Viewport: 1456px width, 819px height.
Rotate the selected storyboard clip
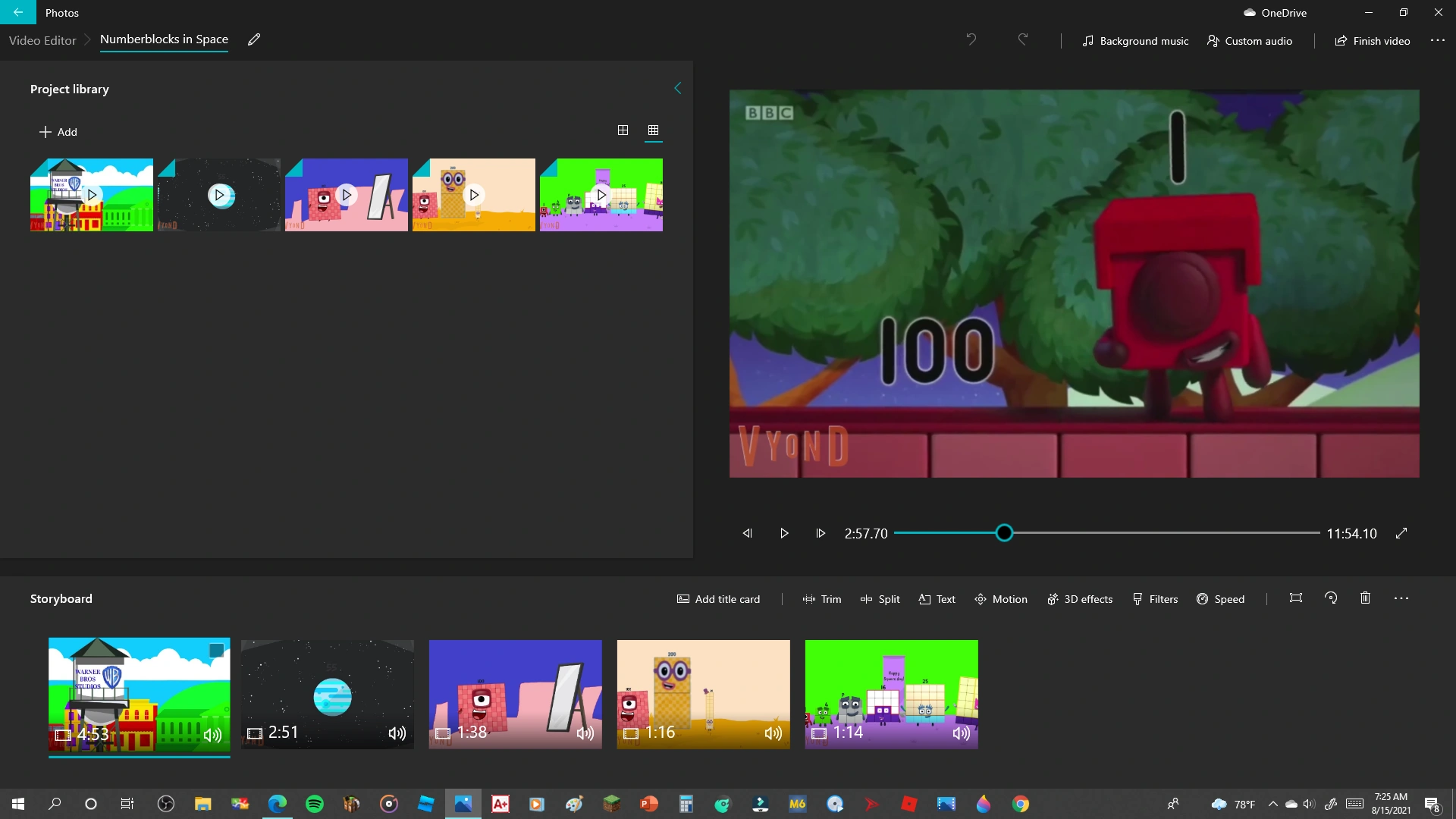1331,598
